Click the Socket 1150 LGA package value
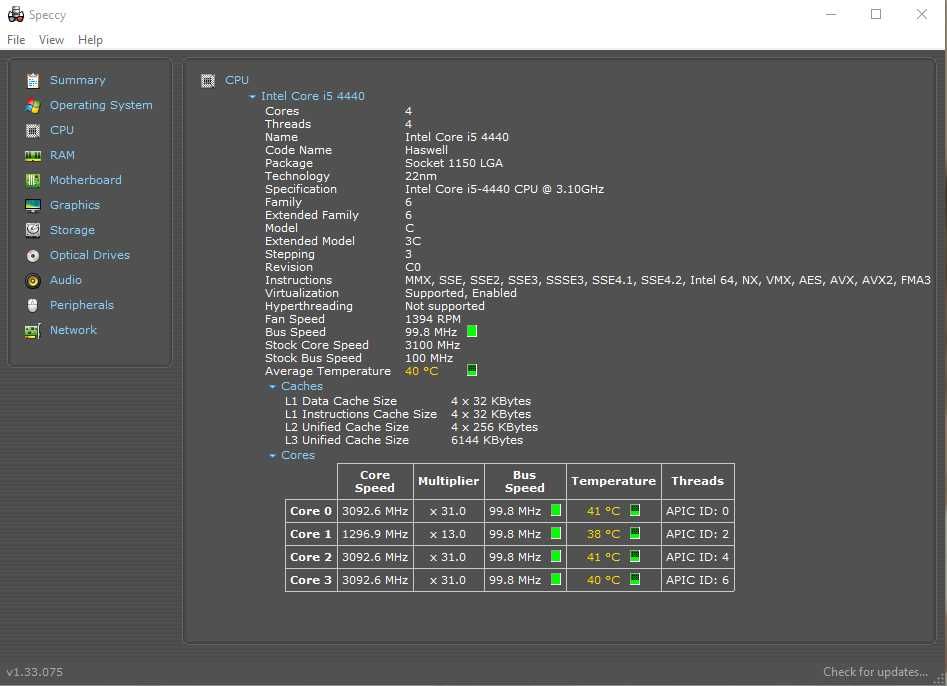947x686 pixels. 454,163
